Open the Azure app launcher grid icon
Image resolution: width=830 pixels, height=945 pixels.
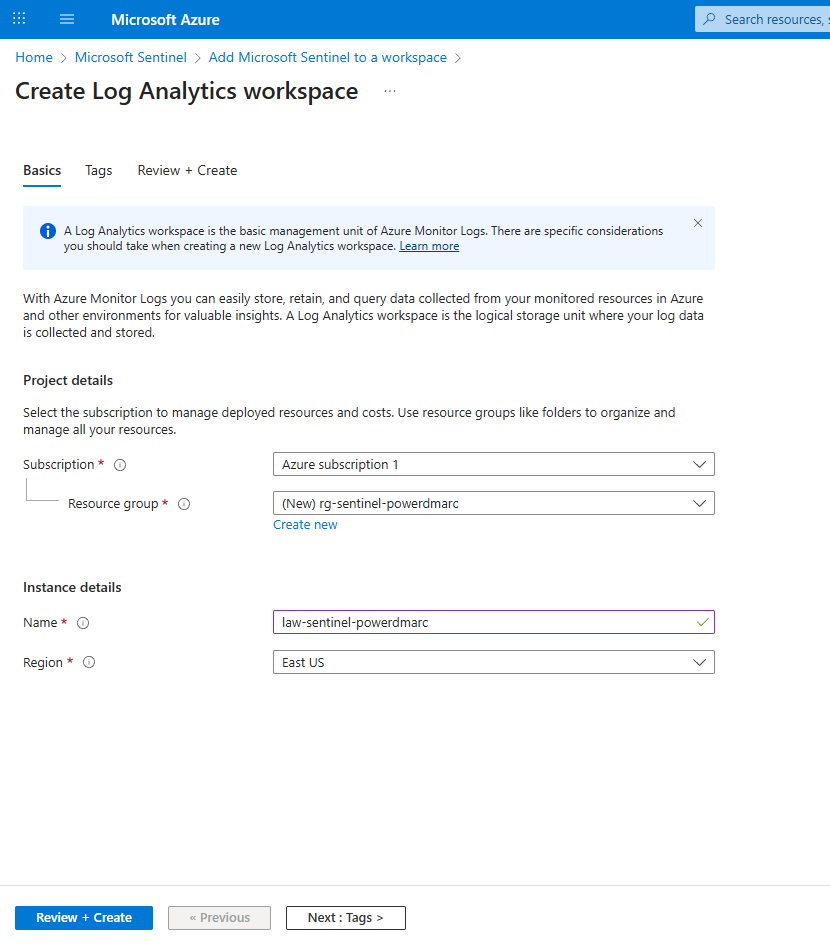click(19, 19)
